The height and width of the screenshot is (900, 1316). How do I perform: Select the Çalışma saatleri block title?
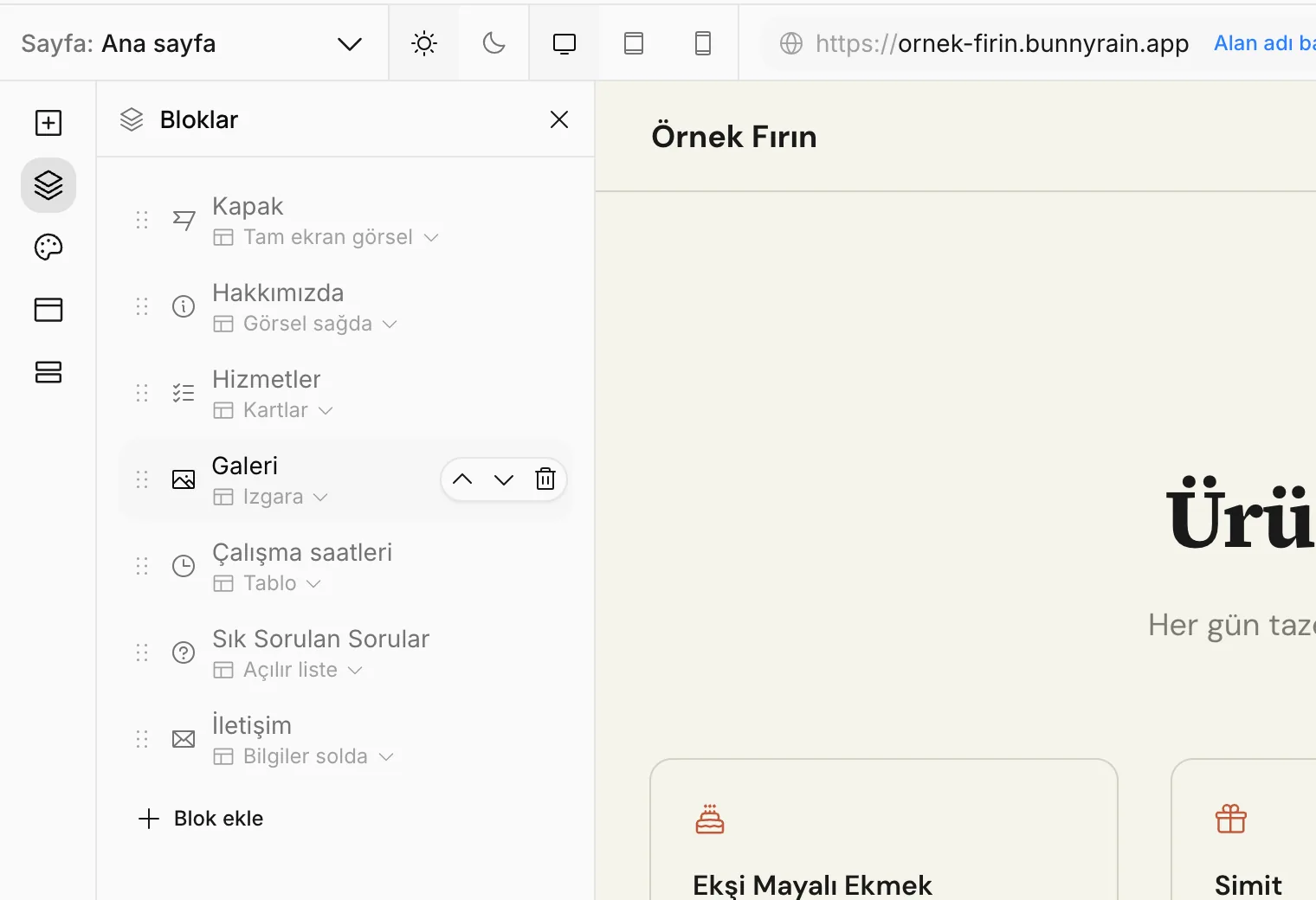[302, 552]
